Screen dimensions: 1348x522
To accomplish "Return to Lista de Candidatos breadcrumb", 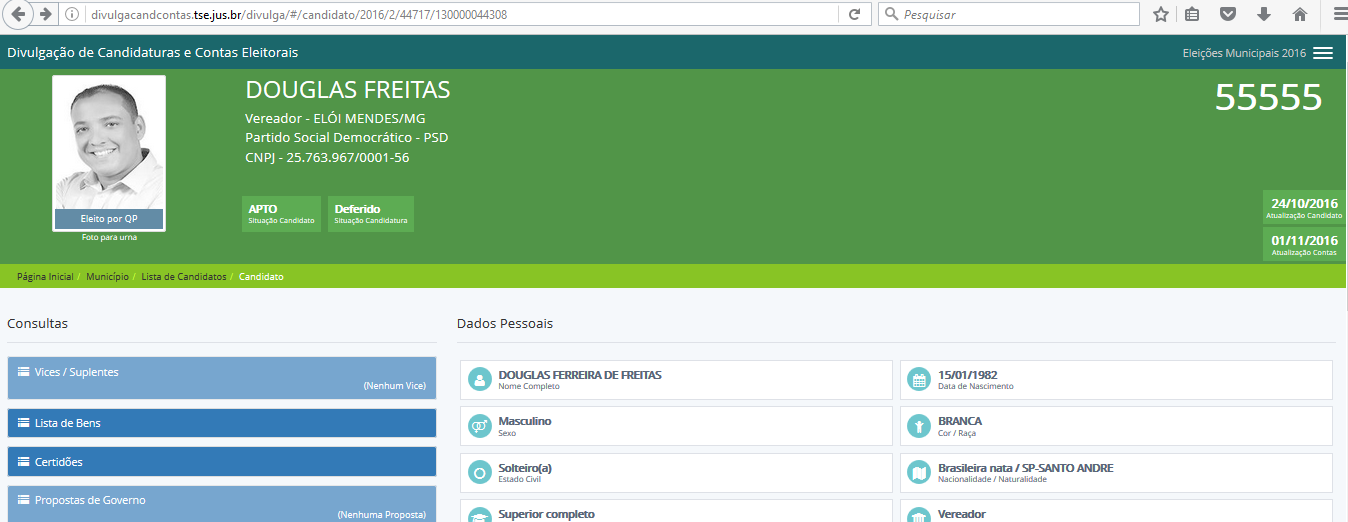I will pyautogui.click(x=183, y=276).
